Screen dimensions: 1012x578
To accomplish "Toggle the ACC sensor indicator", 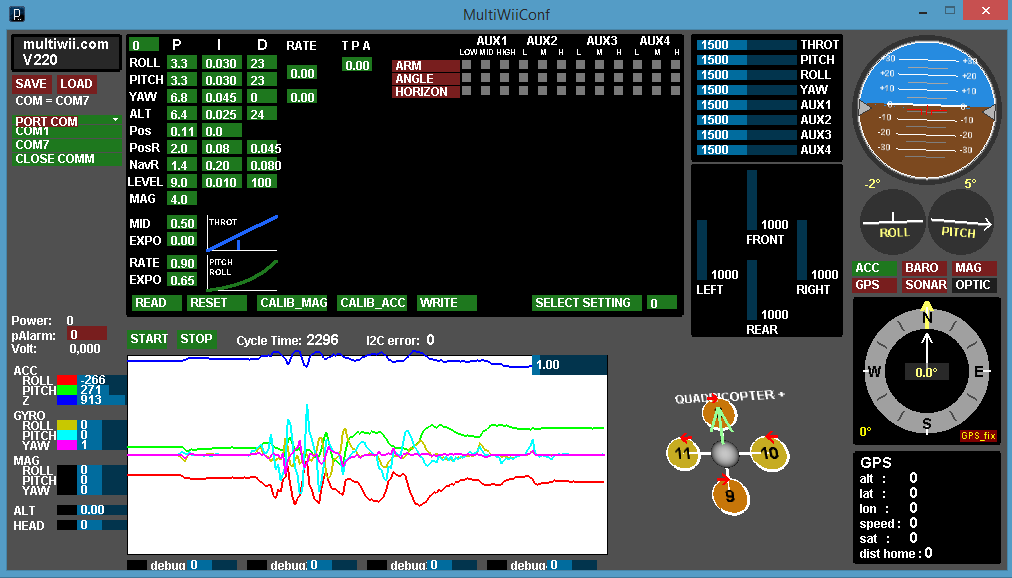I will click(874, 268).
